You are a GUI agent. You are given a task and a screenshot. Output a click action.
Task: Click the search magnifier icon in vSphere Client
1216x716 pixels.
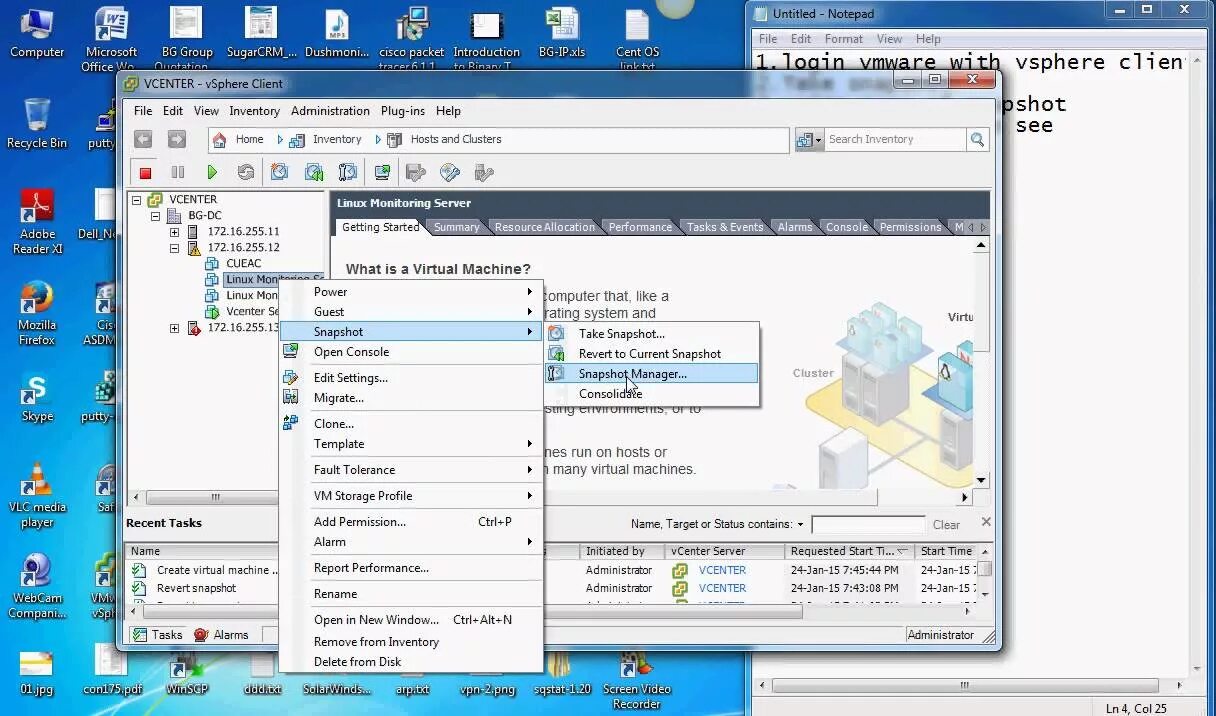point(977,139)
